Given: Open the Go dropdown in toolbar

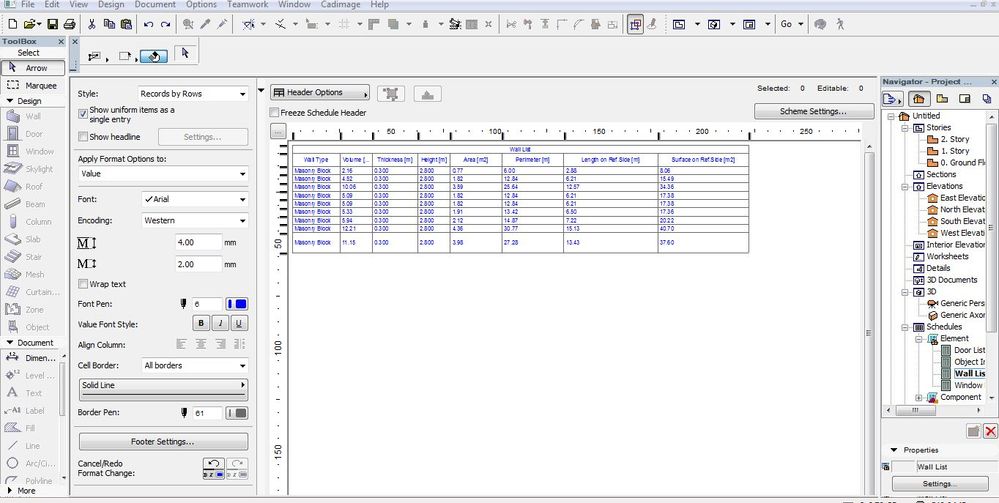Looking at the screenshot, I should pos(793,24).
